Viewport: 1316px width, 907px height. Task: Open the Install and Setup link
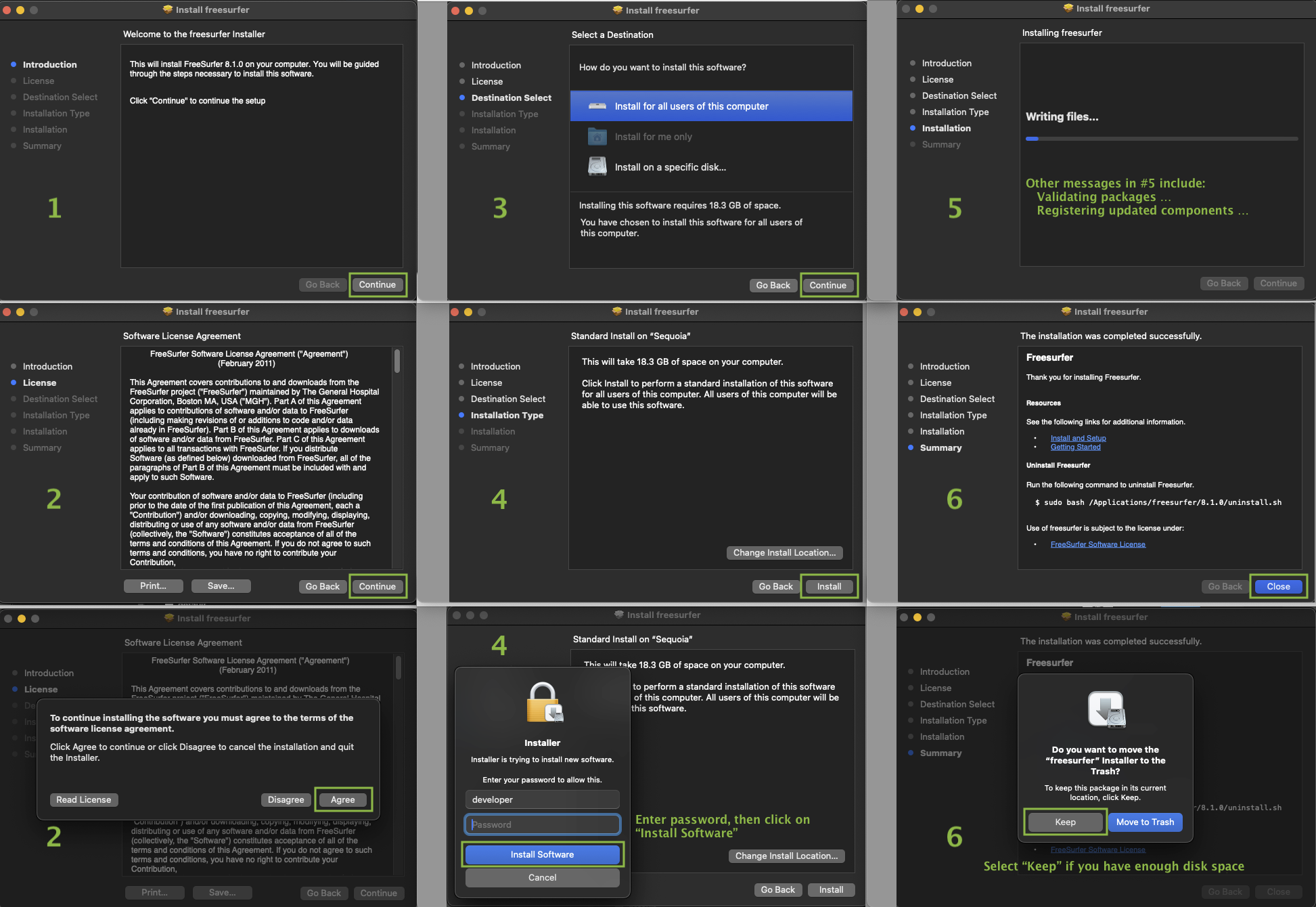pyautogui.click(x=1078, y=439)
